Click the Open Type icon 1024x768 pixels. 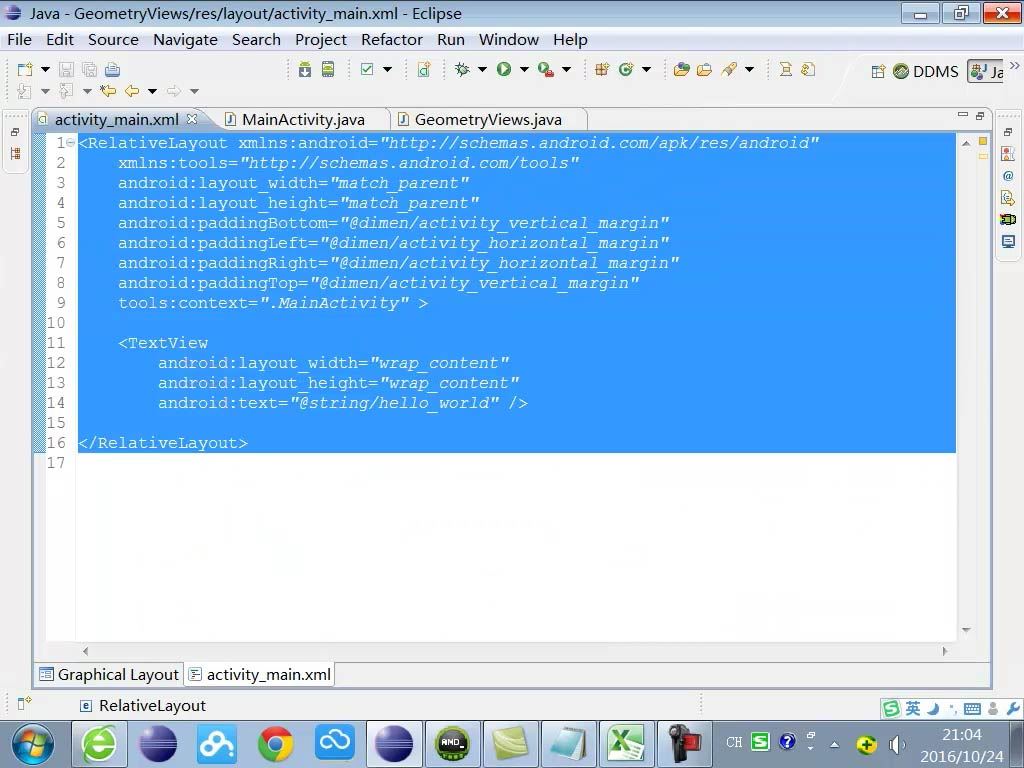coord(682,69)
